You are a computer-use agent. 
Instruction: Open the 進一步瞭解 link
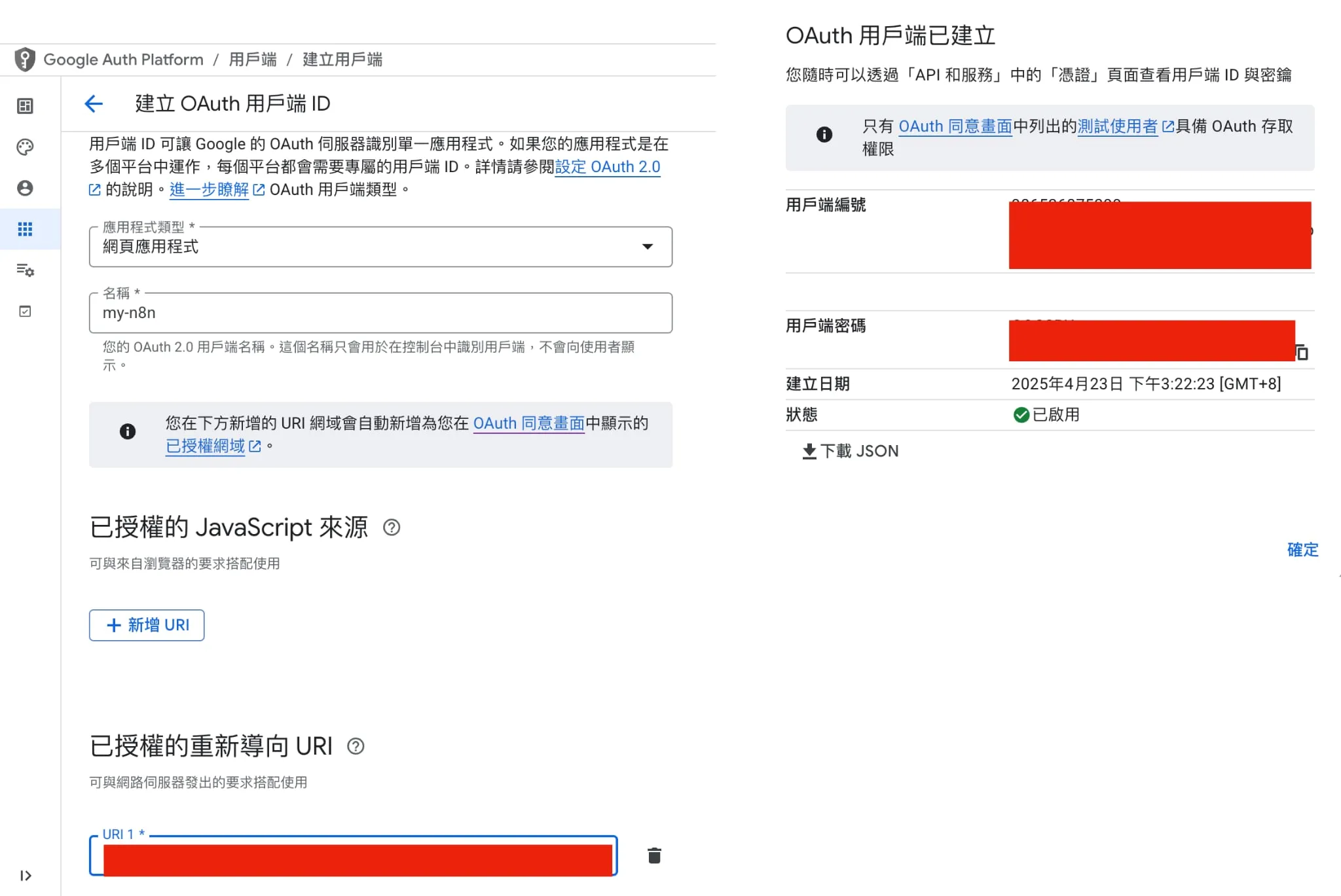tap(210, 190)
